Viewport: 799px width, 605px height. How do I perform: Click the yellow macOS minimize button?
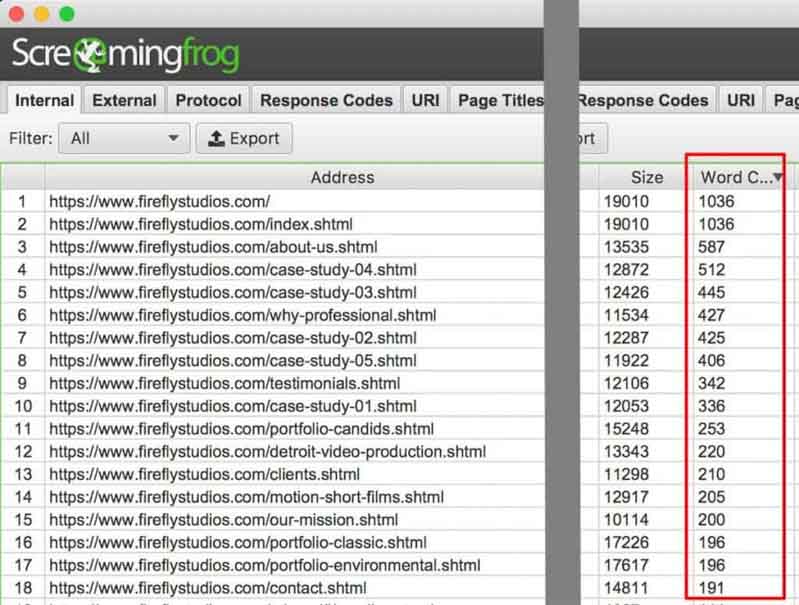coord(41,14)
